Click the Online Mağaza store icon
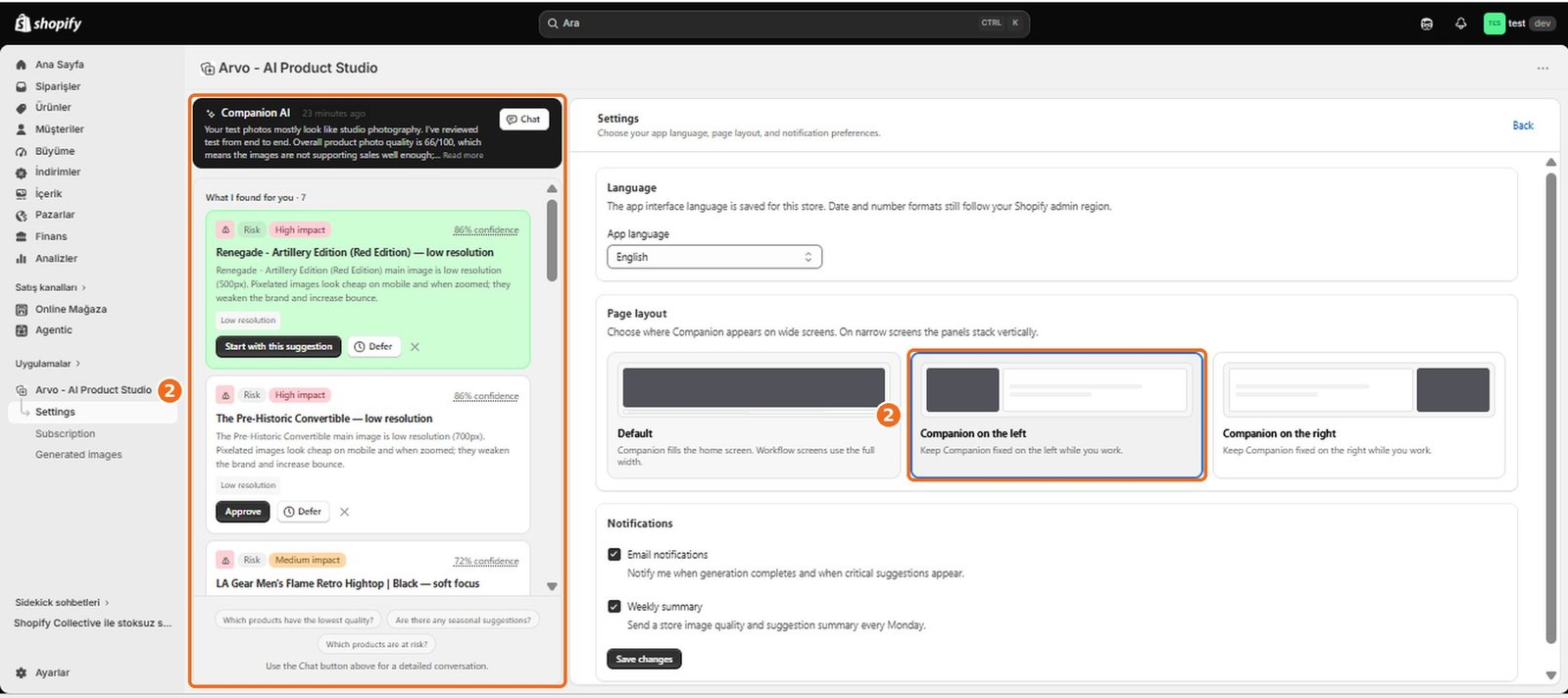Screen dimensions: 1568x698 (22, 310)
